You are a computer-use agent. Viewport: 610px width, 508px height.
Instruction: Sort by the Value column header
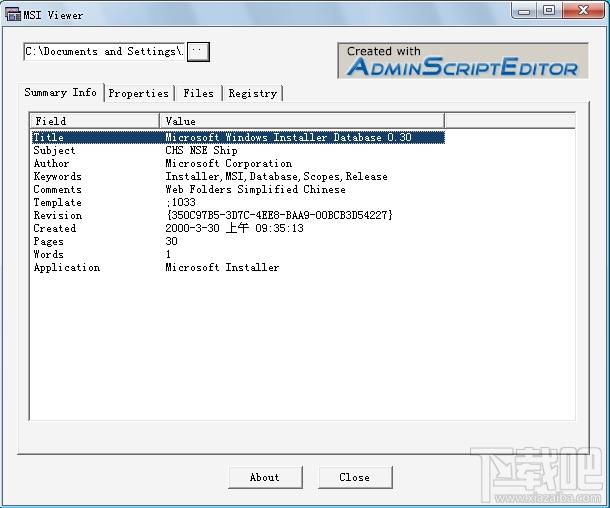[302, 121]
